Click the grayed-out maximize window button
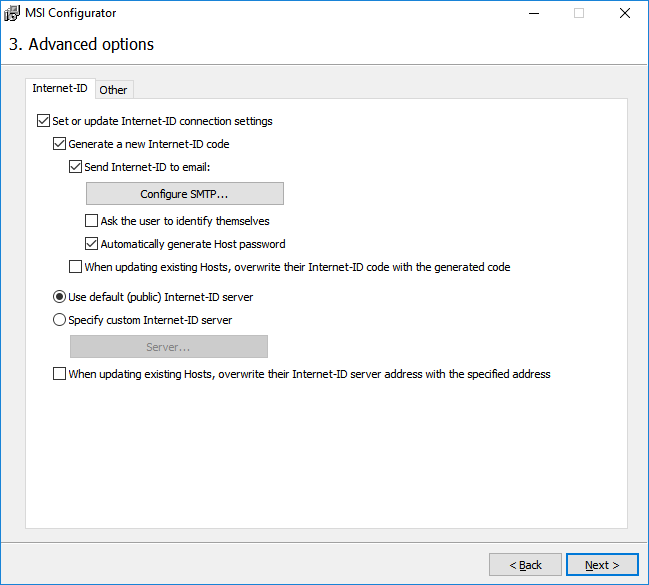Image resolution: width=649 pixels, height=585 pixels. pos(579,14)
